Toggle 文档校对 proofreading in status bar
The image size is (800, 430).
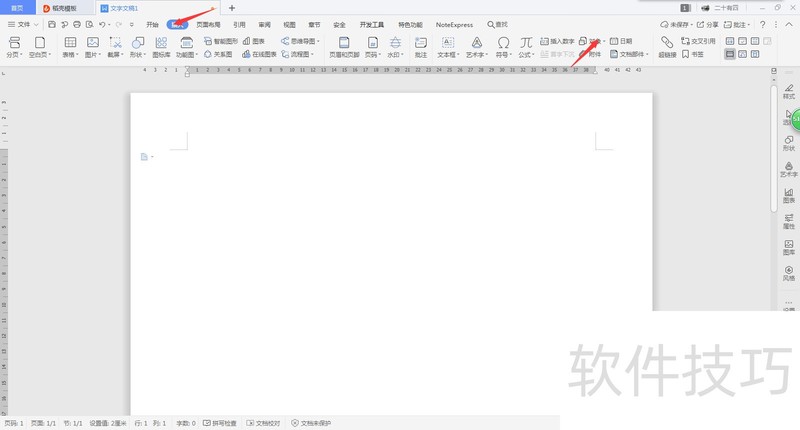(x=263, y=423)
